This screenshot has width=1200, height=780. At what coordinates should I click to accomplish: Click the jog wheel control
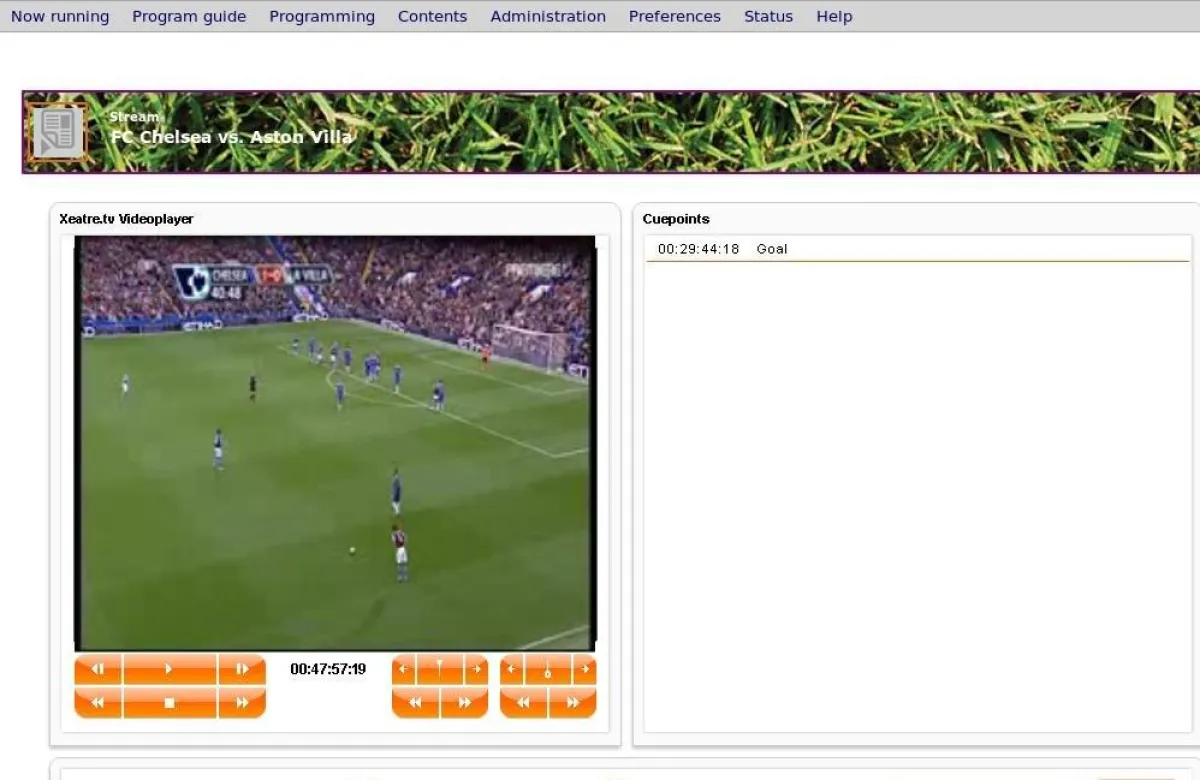[548, 669]
